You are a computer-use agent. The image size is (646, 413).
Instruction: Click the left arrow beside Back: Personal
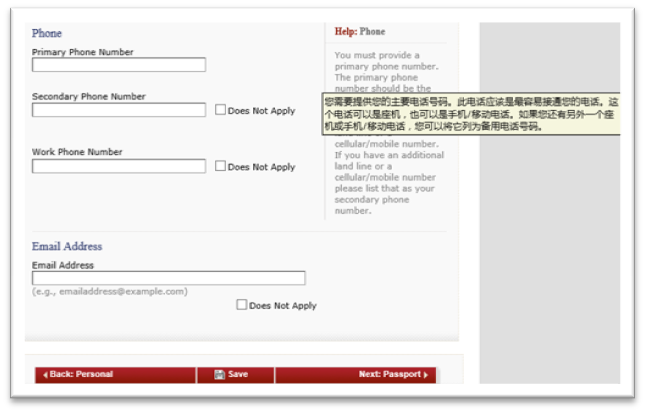[x=45, y=375]
